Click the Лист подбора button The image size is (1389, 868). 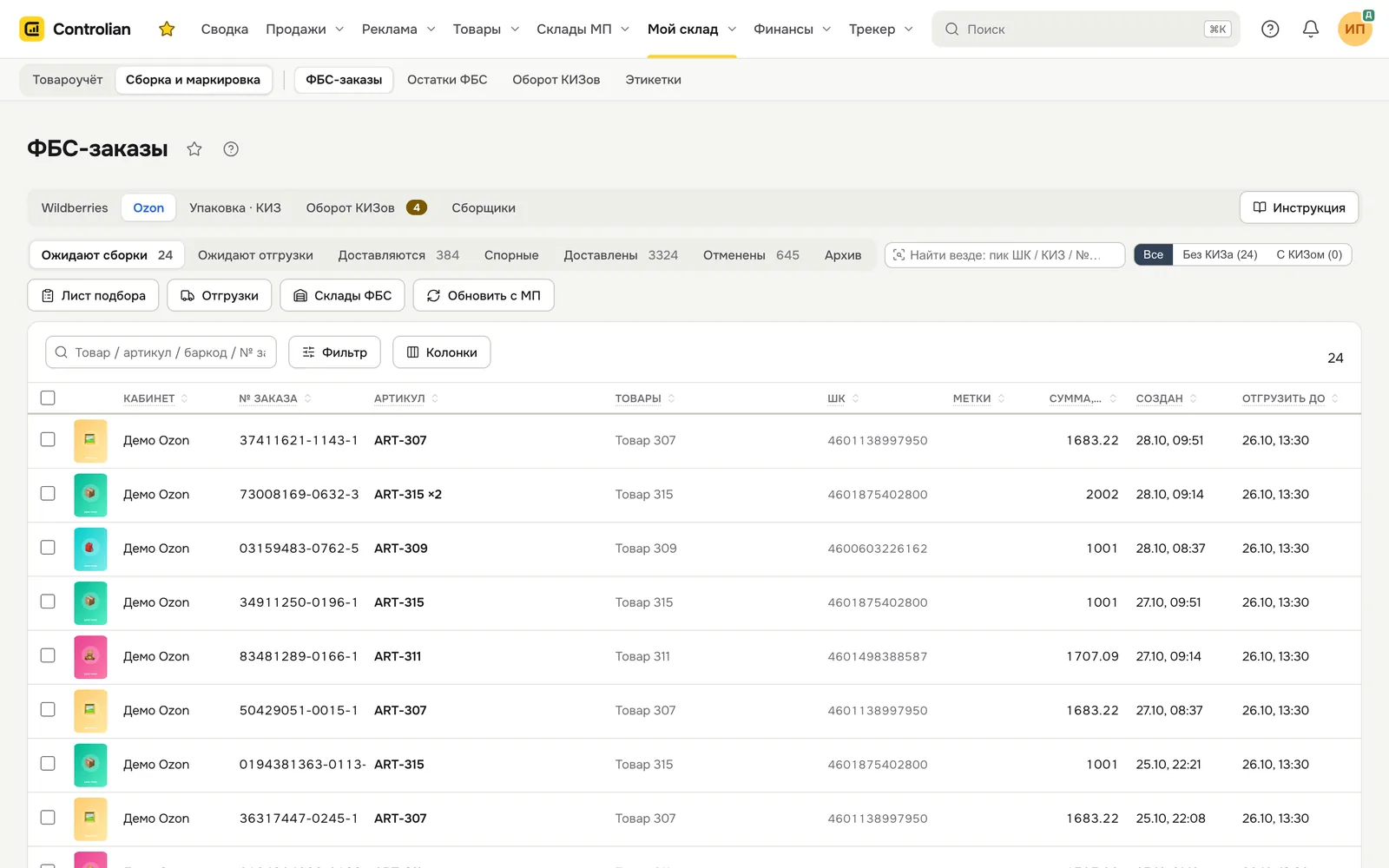click(x=93, y=296)
